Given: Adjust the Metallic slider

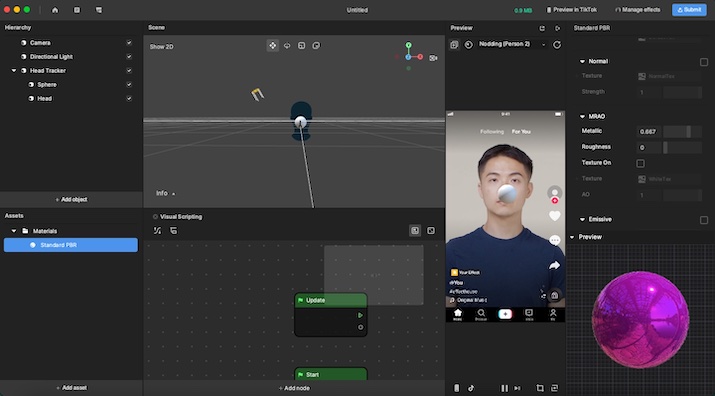Looking at the screenshot, I should click(x=682, y=131).
